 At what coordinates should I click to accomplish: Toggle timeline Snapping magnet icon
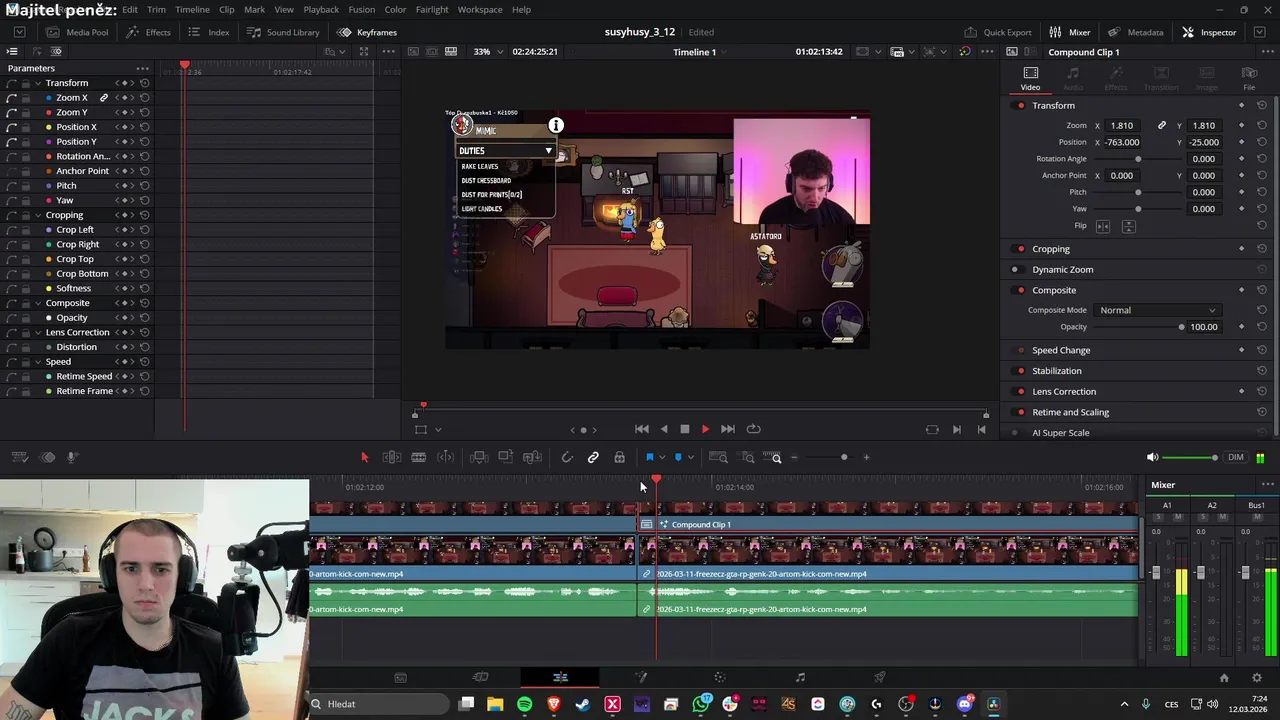pyautogui.click(x=567, y=457)
